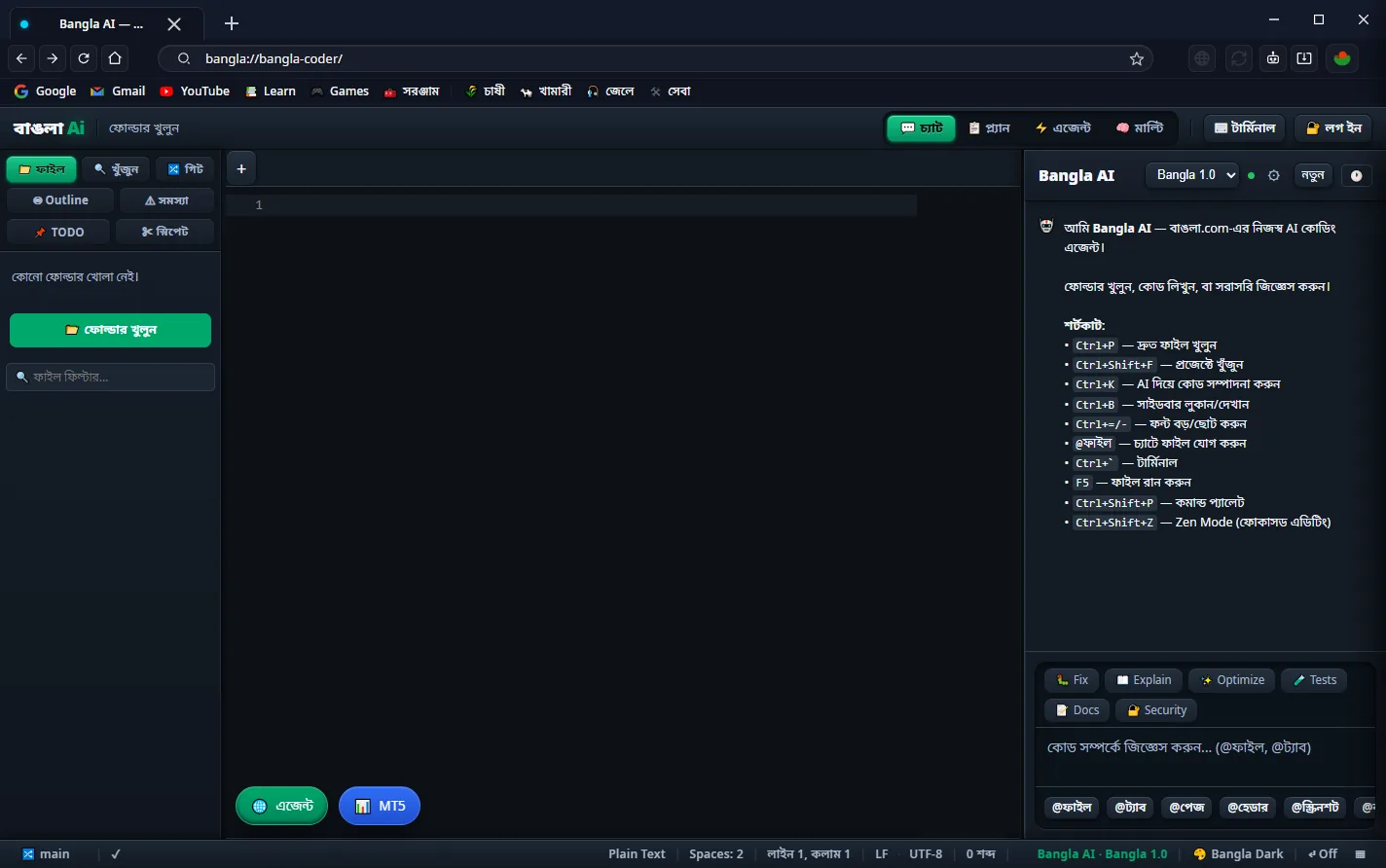Open chat history clock icon

pos(1357,176)
